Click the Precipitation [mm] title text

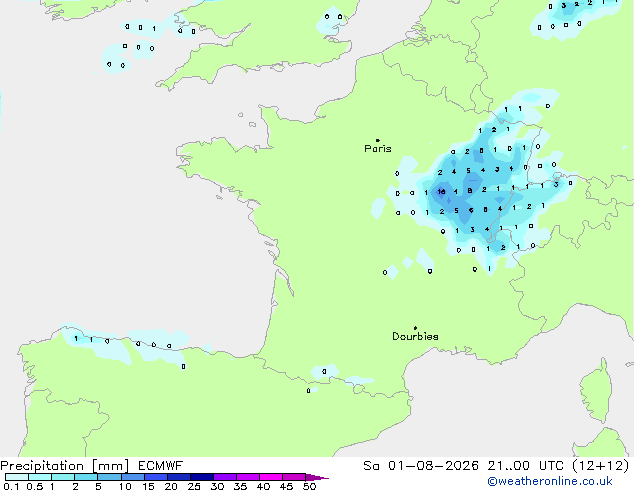pos(65,466)
